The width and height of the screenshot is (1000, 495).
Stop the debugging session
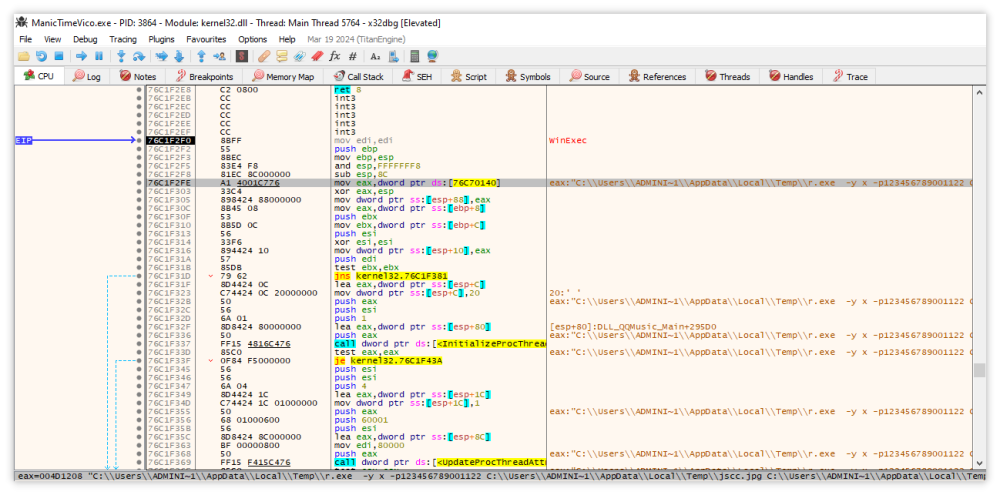click(x=58, y=56)
